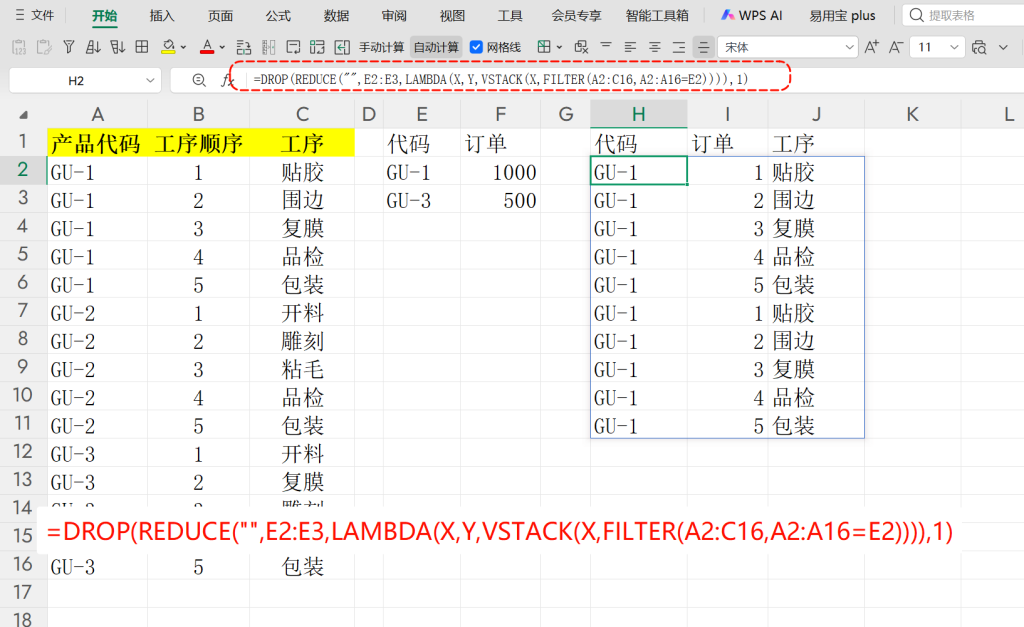
Task: Click the row-lines with green rectangle icon
Action: click(244, 47)
